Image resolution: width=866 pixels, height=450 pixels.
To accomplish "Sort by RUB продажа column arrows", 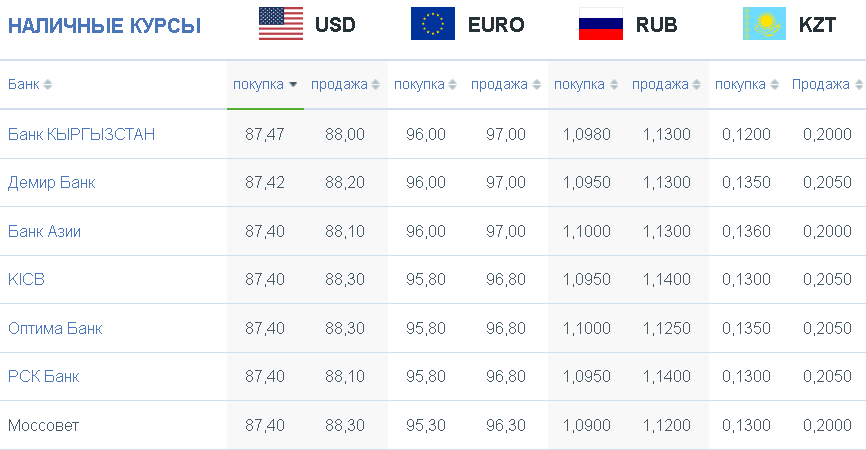I will [x=696, y=84].
